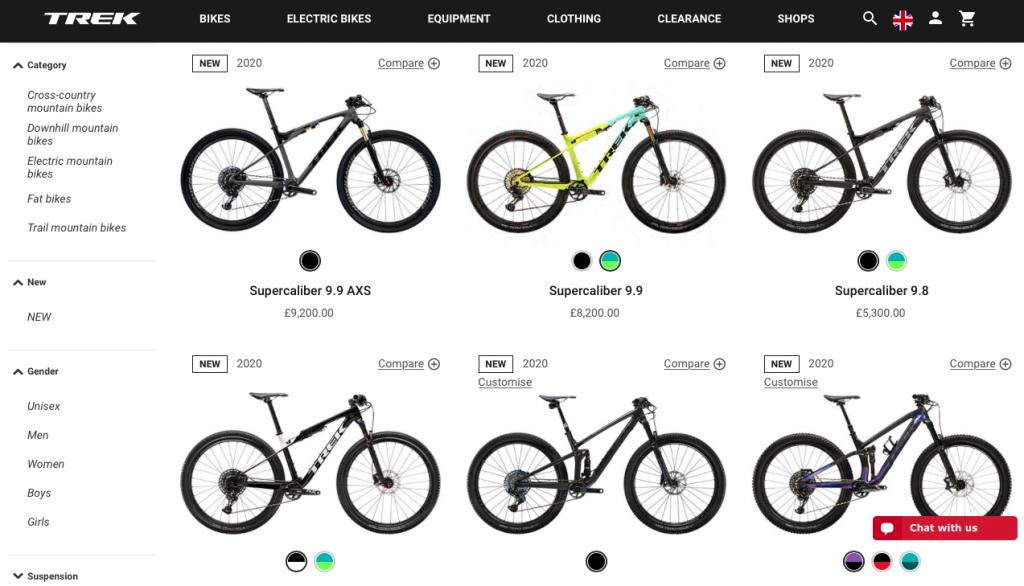The image size is (1024, 586).
Task: Collapse the Category filter section
Action: (x=18, y=66)
